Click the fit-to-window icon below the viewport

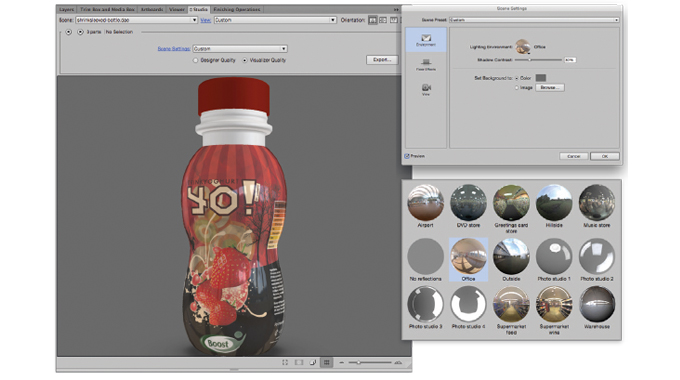(x=285, y=362)
